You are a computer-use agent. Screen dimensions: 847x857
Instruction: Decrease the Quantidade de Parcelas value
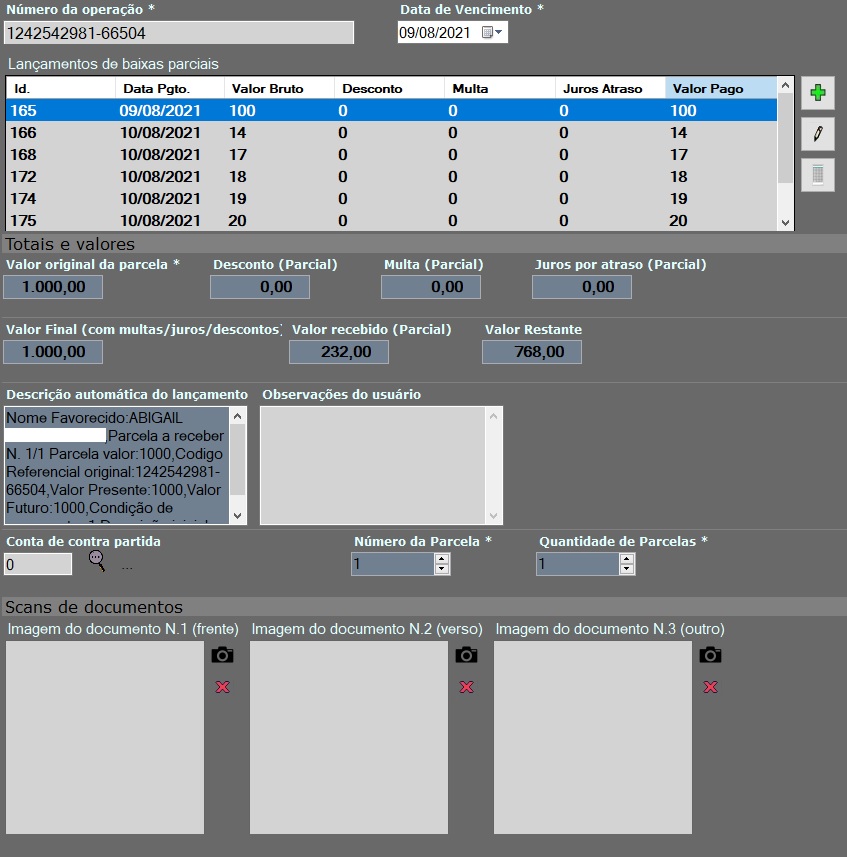627,569
